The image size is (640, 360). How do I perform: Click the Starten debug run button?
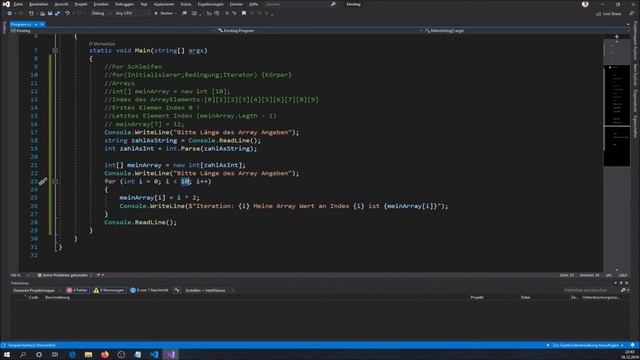pyautogui.click(x=164, y=13)
